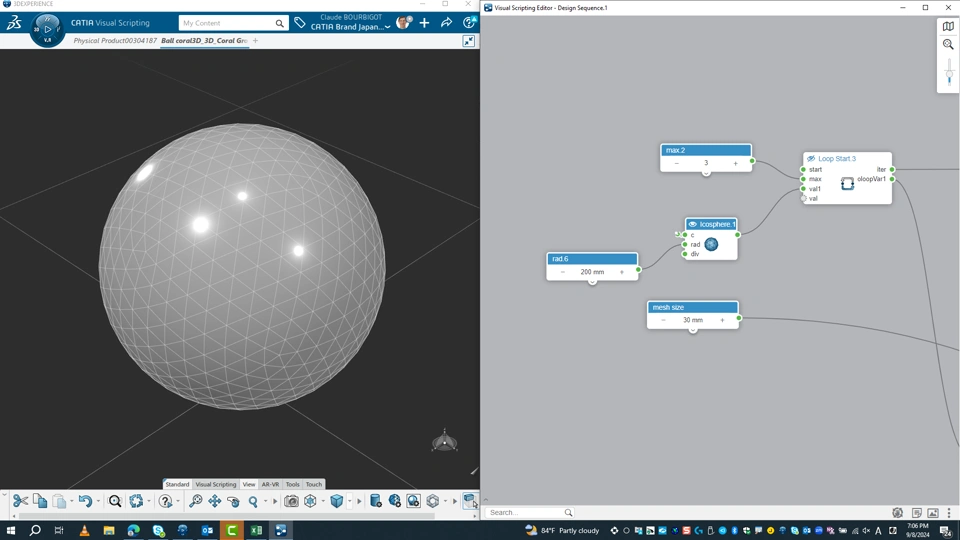The width and height of the screenshot is (960, 540).
Task: Adjust the editor zoom slider handle
Action: pos(949,75)
